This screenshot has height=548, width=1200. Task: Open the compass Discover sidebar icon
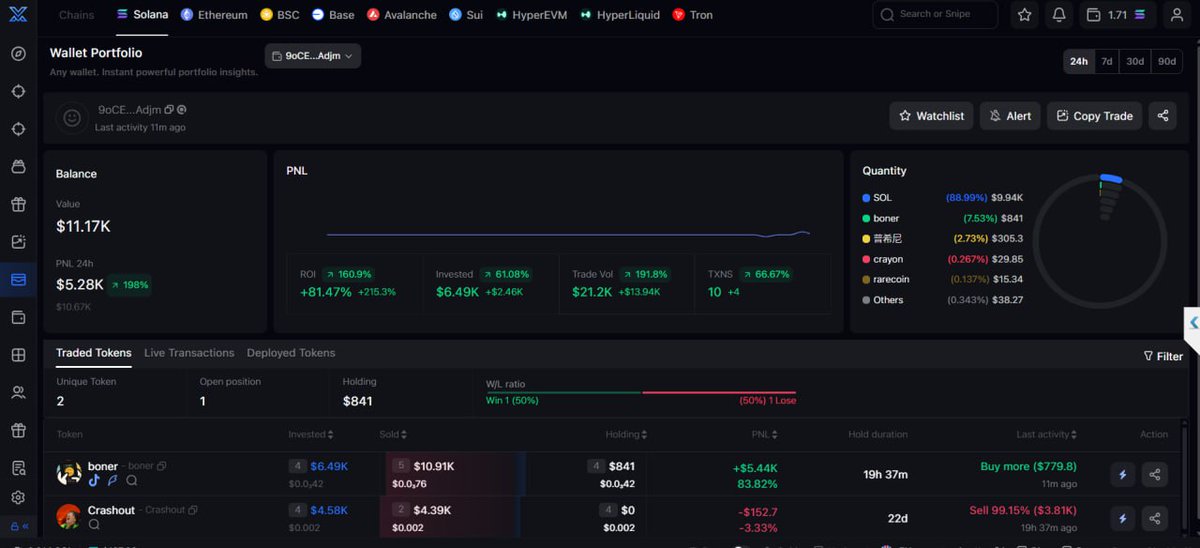point(18,53)
